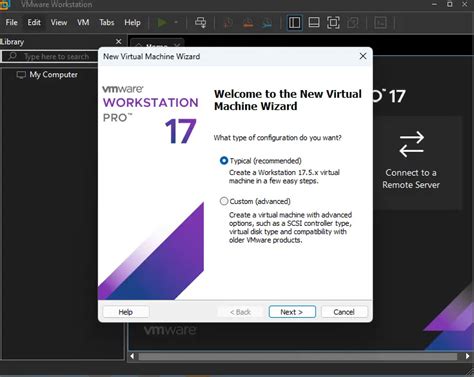Open the VM menu
The width and height of the screenshot is (474, 377).
[83, 23]
